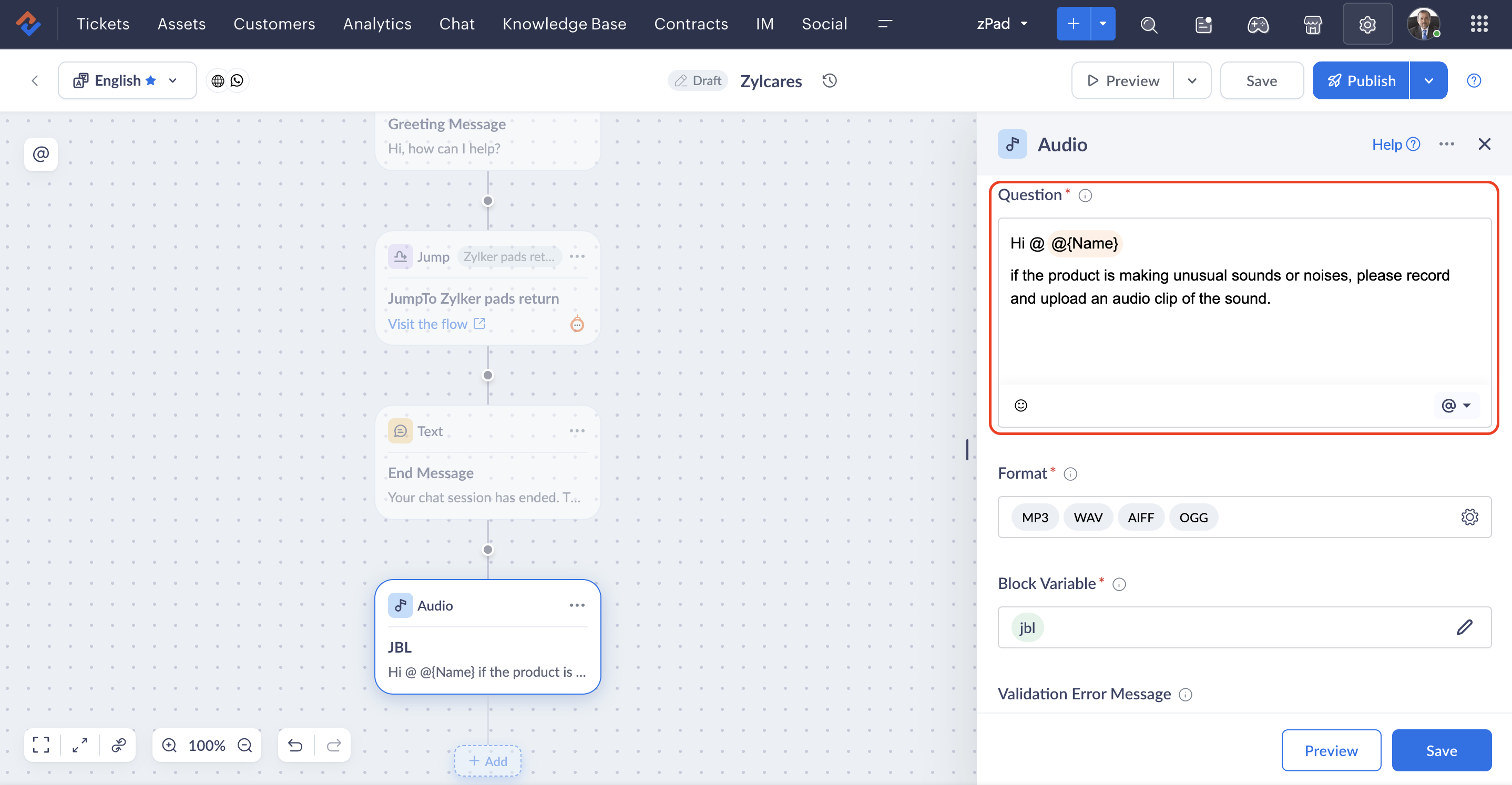Open Format settings gear icon
The image size is (1512, 785).
coord(1469,517)
